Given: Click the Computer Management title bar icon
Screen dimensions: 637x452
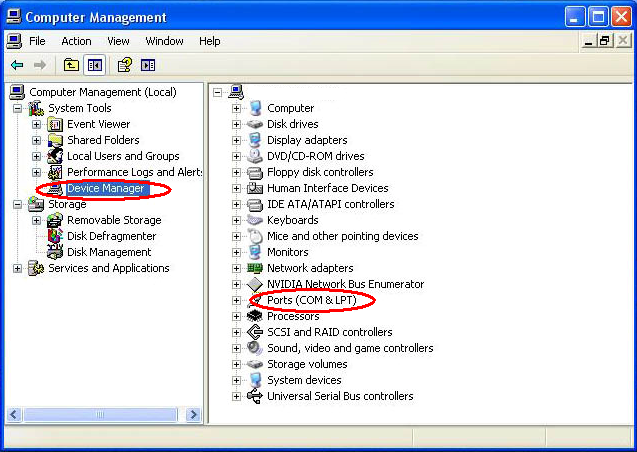Looking at the screenshot, I should point(14,17).
